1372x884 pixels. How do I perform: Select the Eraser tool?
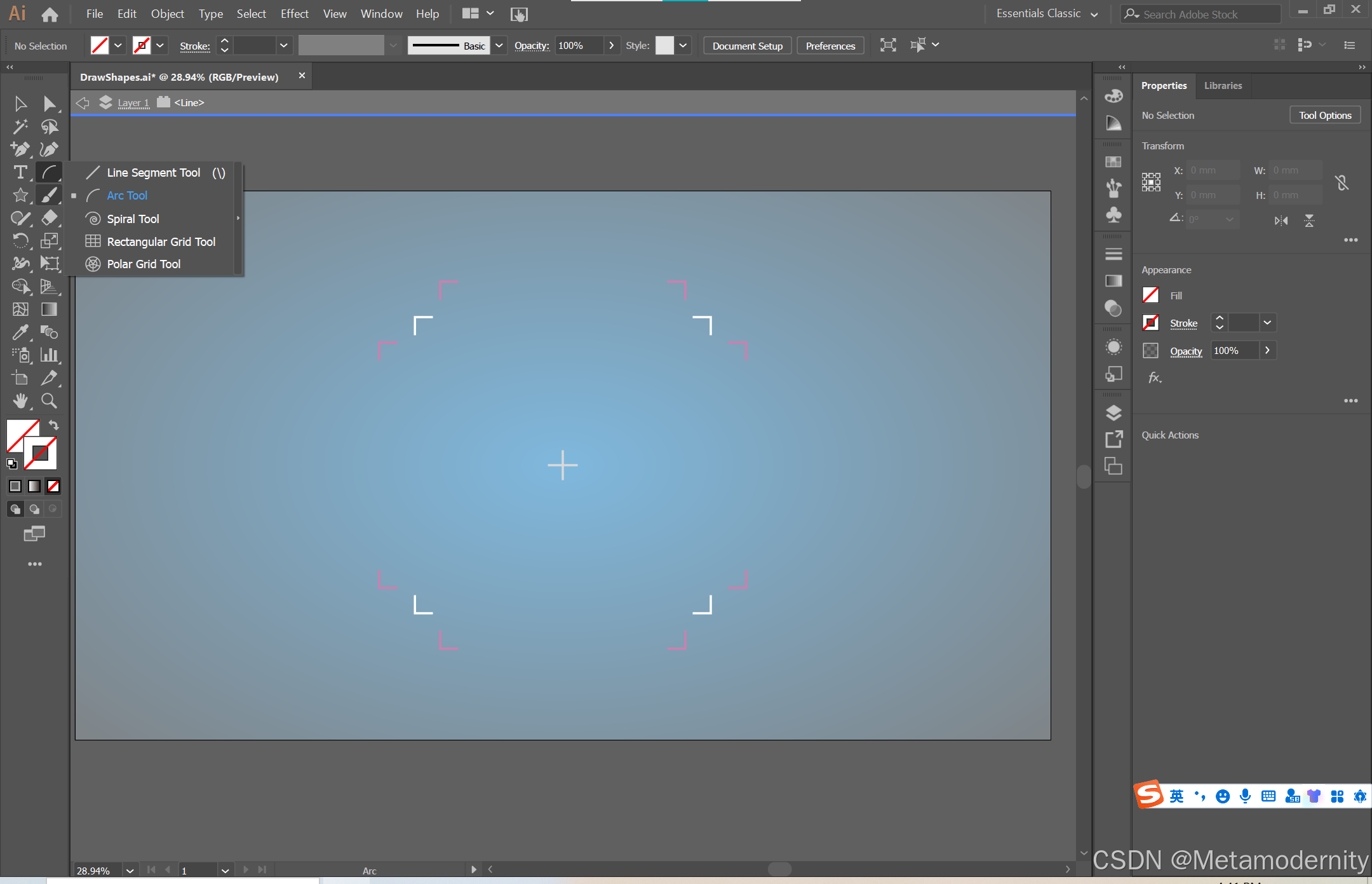[x=49, y=218]
